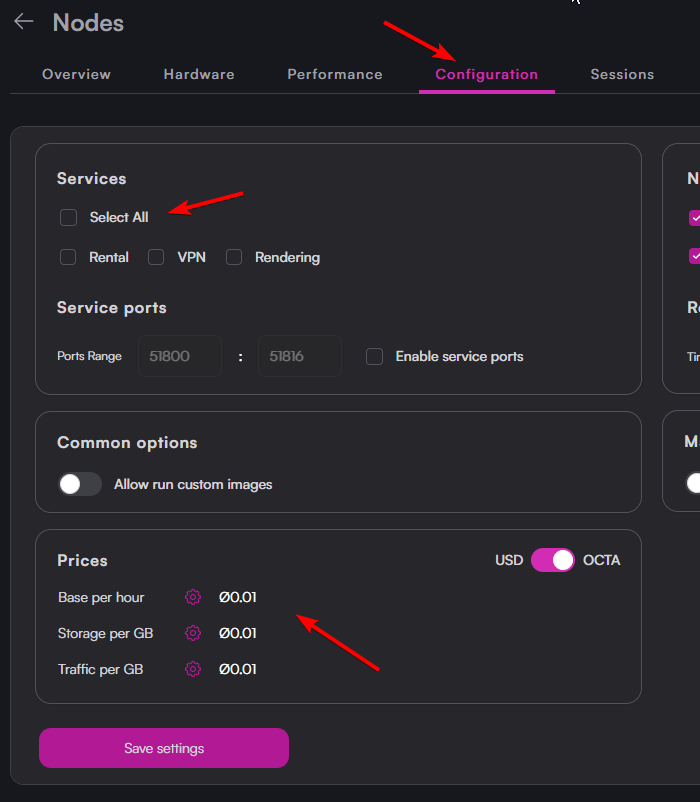Switch to the Overview tab

tap(76, 74)
